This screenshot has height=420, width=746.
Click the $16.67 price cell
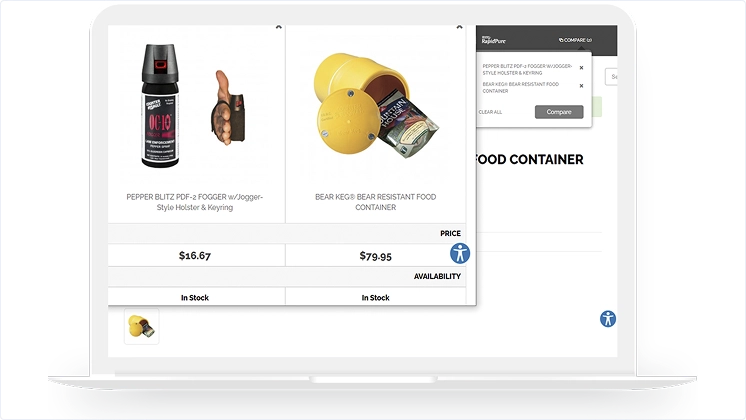coord(195,255)
